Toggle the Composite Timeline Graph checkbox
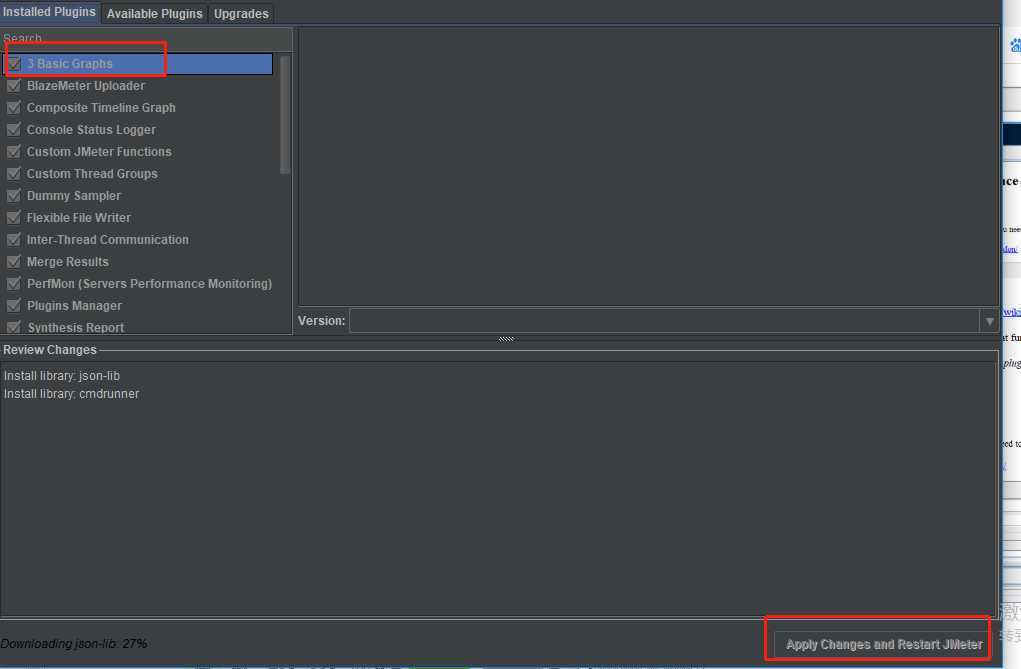 pyautogui.click(x=14, y=107)
